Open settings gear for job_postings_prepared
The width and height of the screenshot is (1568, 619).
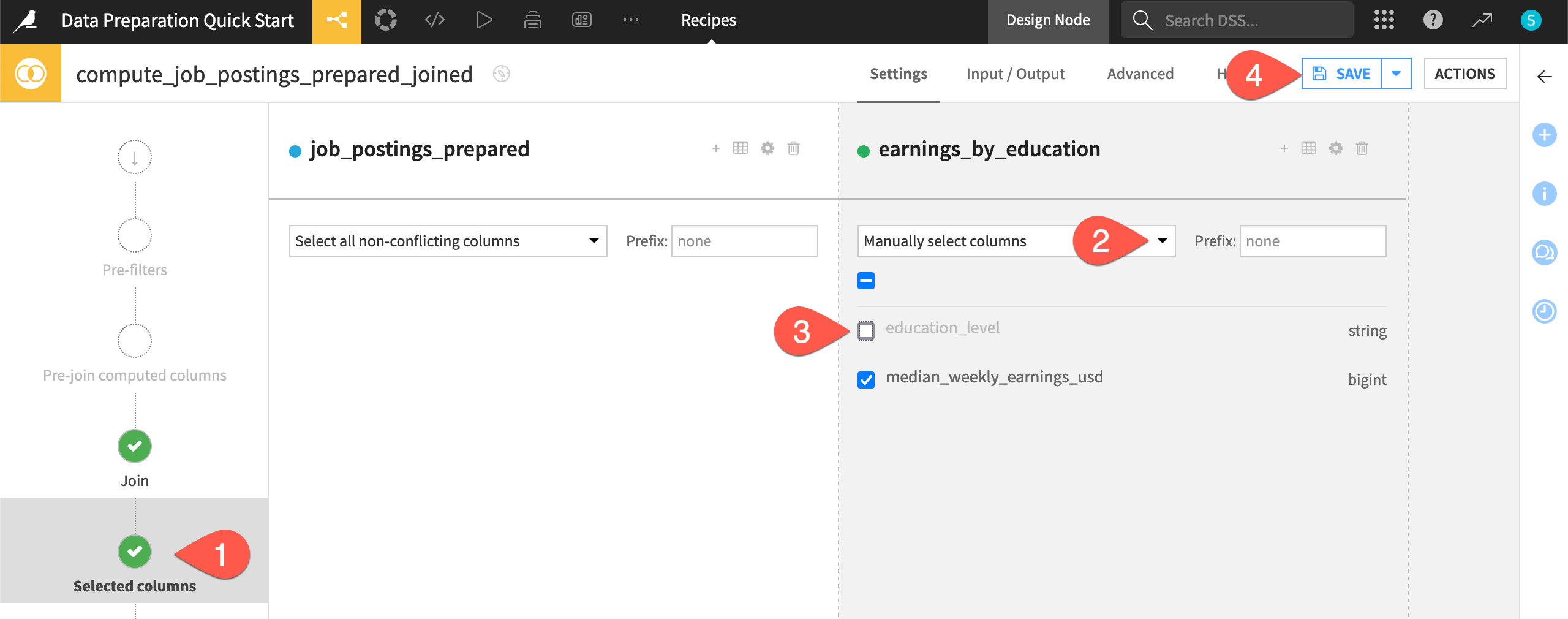coord(767,148)
